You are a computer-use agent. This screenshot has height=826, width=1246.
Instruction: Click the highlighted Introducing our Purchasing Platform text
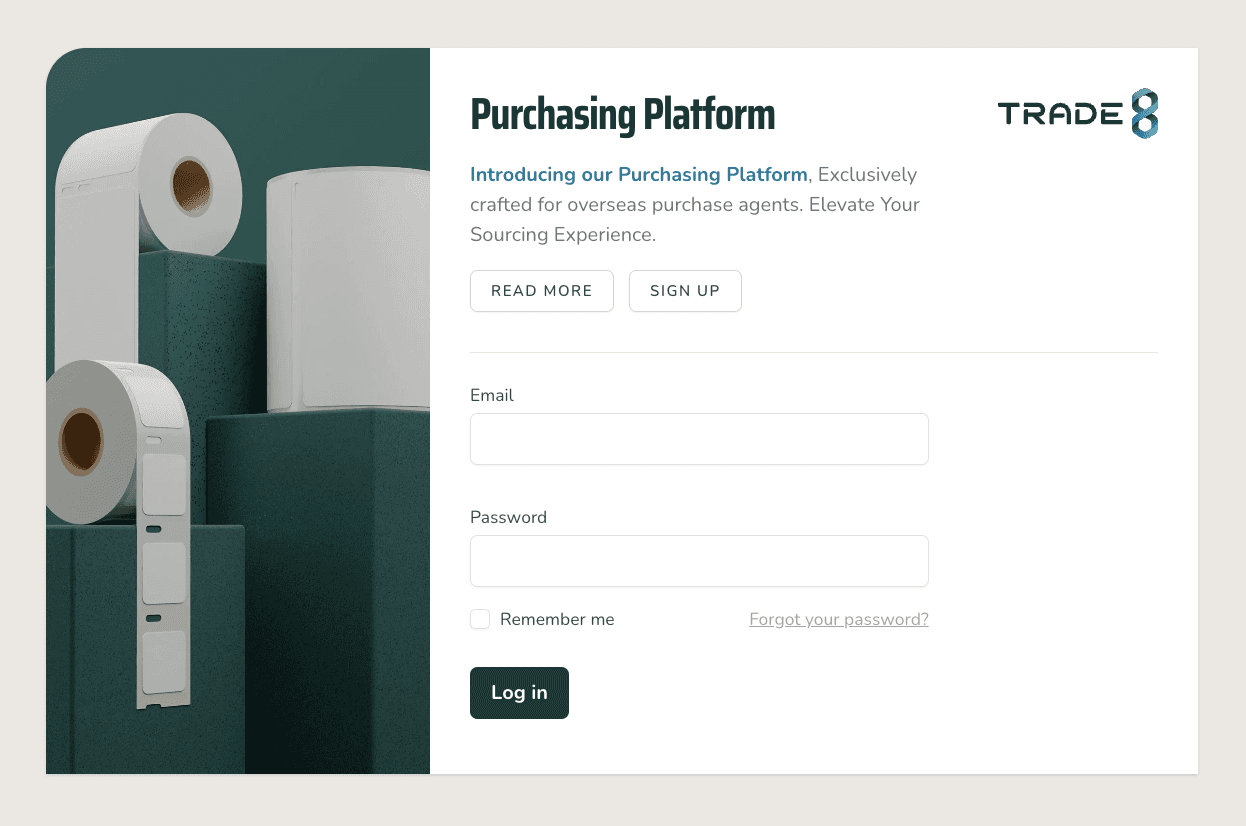point(638,175)
